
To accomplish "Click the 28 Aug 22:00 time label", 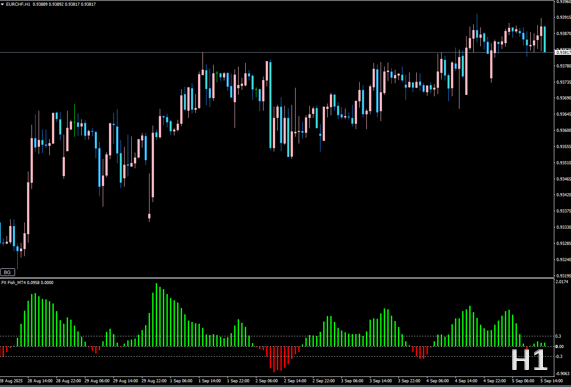I will point(69,381).
